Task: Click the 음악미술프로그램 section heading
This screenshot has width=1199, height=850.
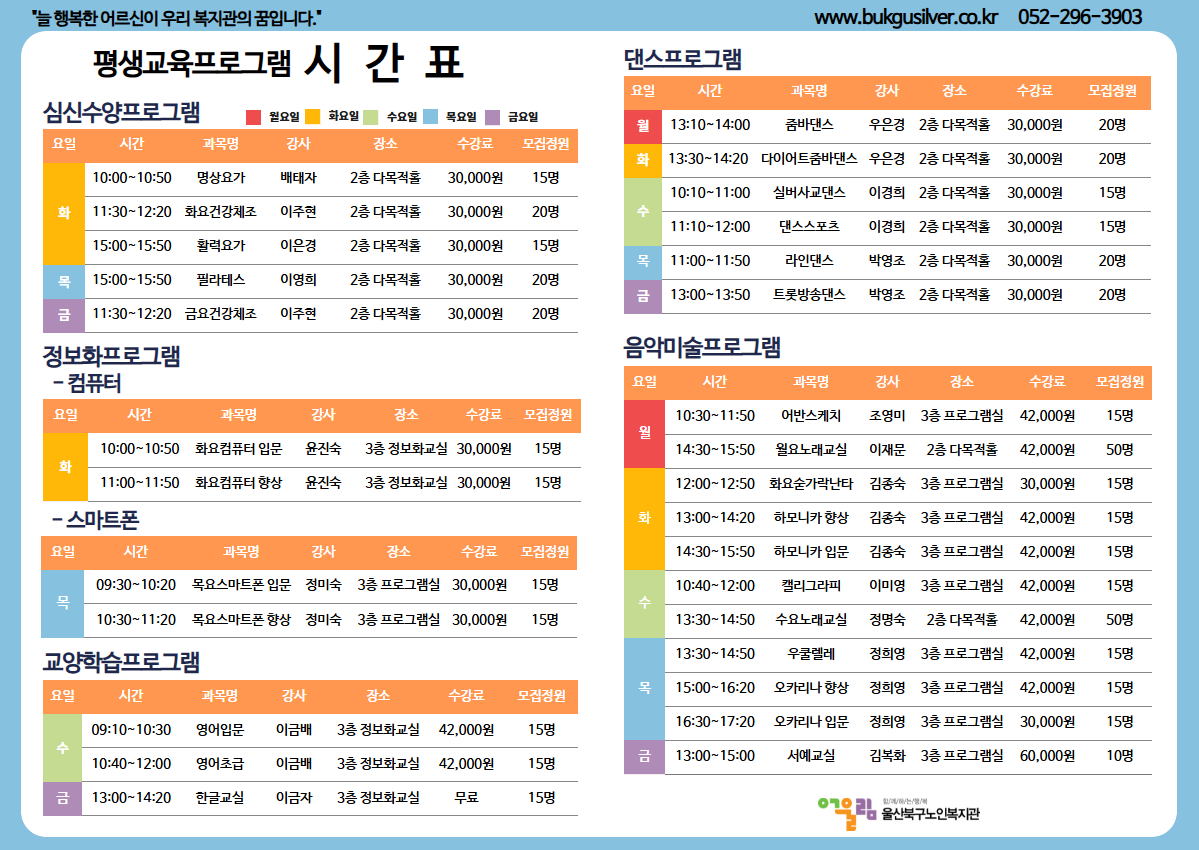Action: [x=702, y=347]
